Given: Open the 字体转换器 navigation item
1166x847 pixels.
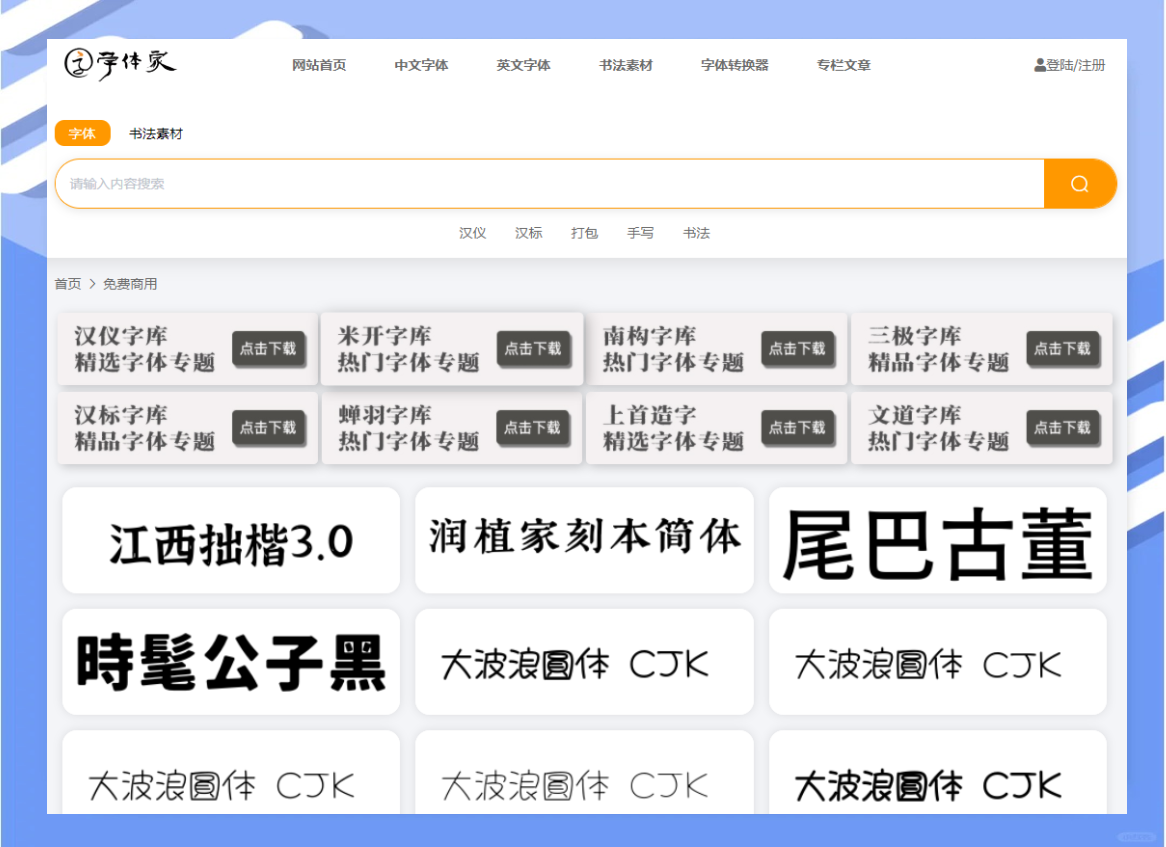Looking at the screenshot, I should [734, 65].
